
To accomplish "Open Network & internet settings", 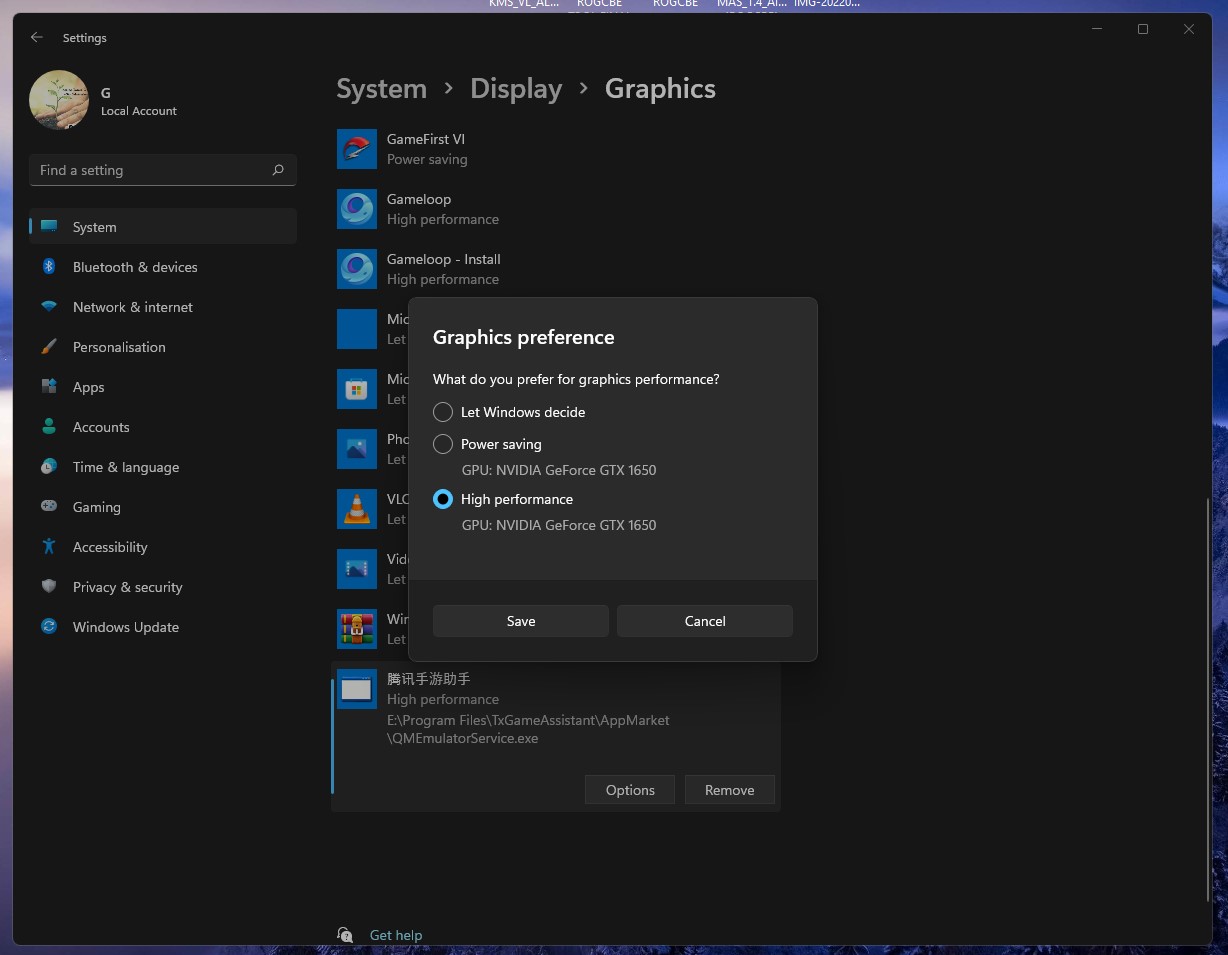I will 163,307.
